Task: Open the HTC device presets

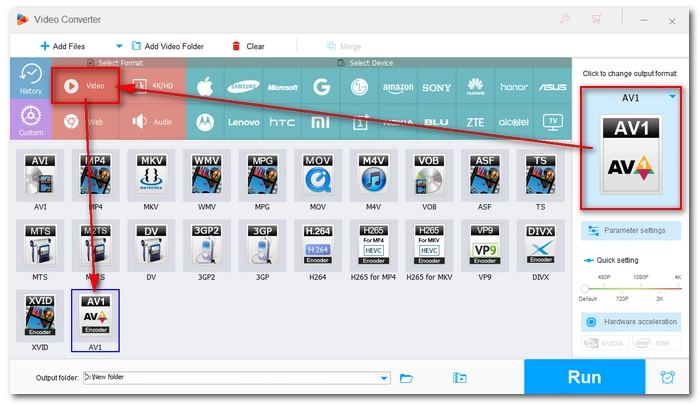Action: 282,122
